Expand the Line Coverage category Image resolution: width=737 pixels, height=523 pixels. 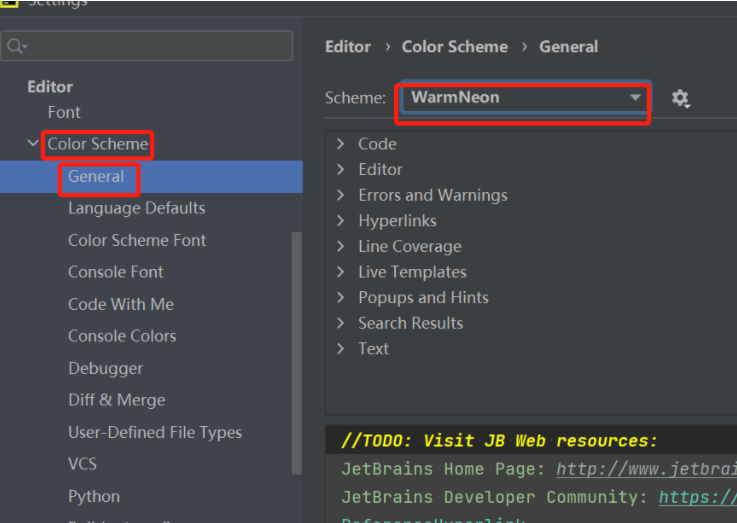pos(341,246)
